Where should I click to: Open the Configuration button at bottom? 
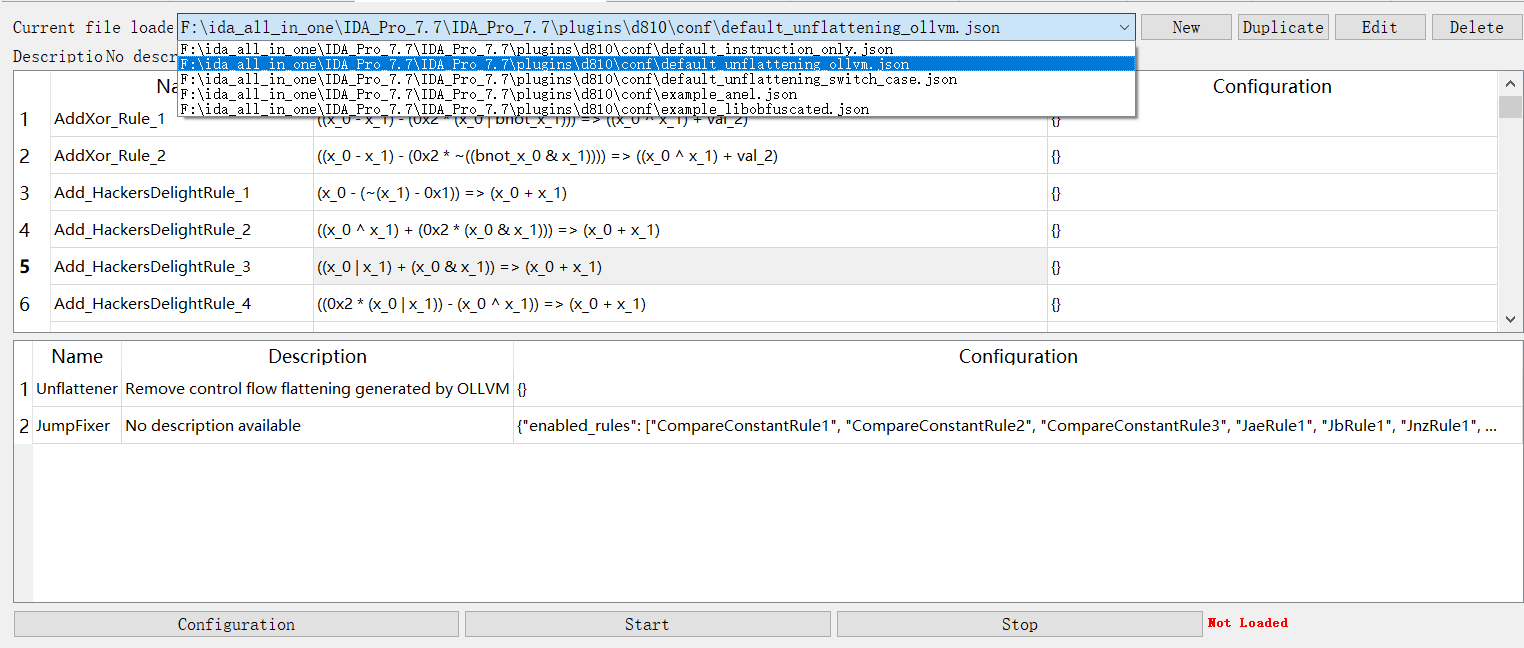tap(236, 624)
